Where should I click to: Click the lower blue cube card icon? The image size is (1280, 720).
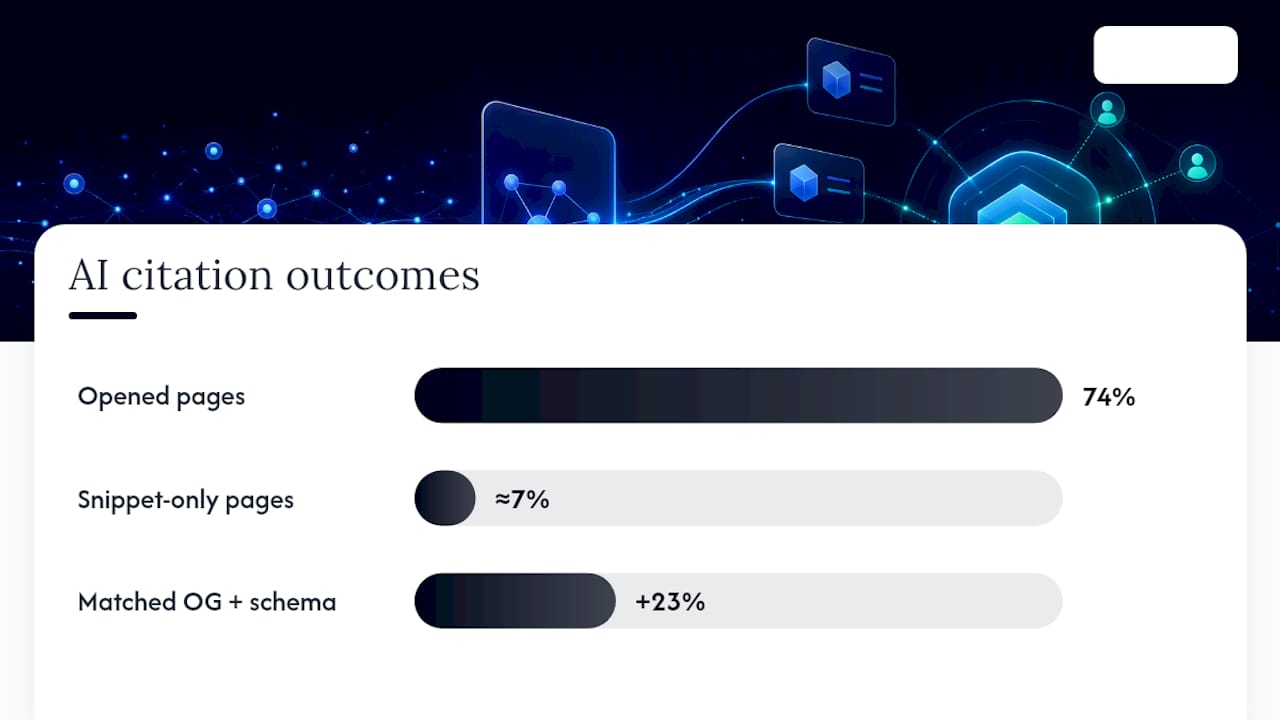click(818, 184)
